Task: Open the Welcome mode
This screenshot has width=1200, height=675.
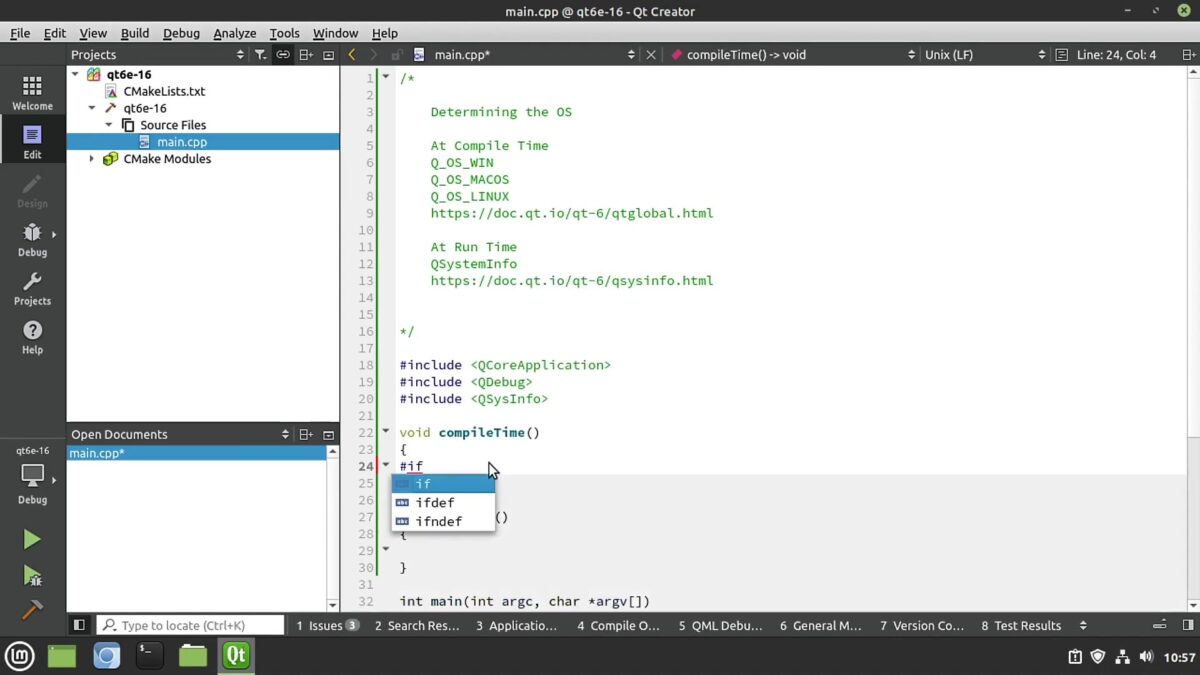Action: 32,93
